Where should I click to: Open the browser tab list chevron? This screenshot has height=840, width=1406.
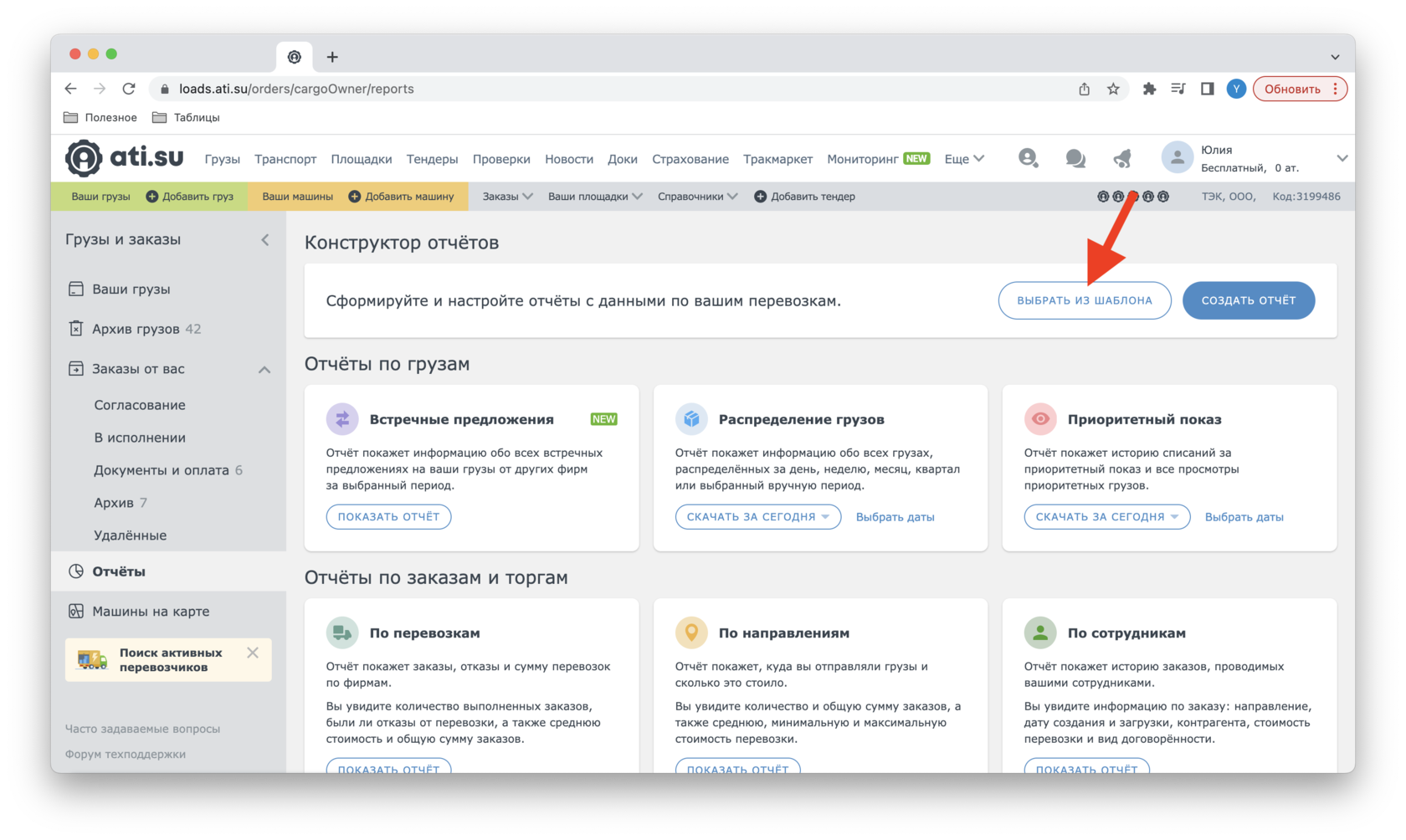click(x=1335, y=57)
